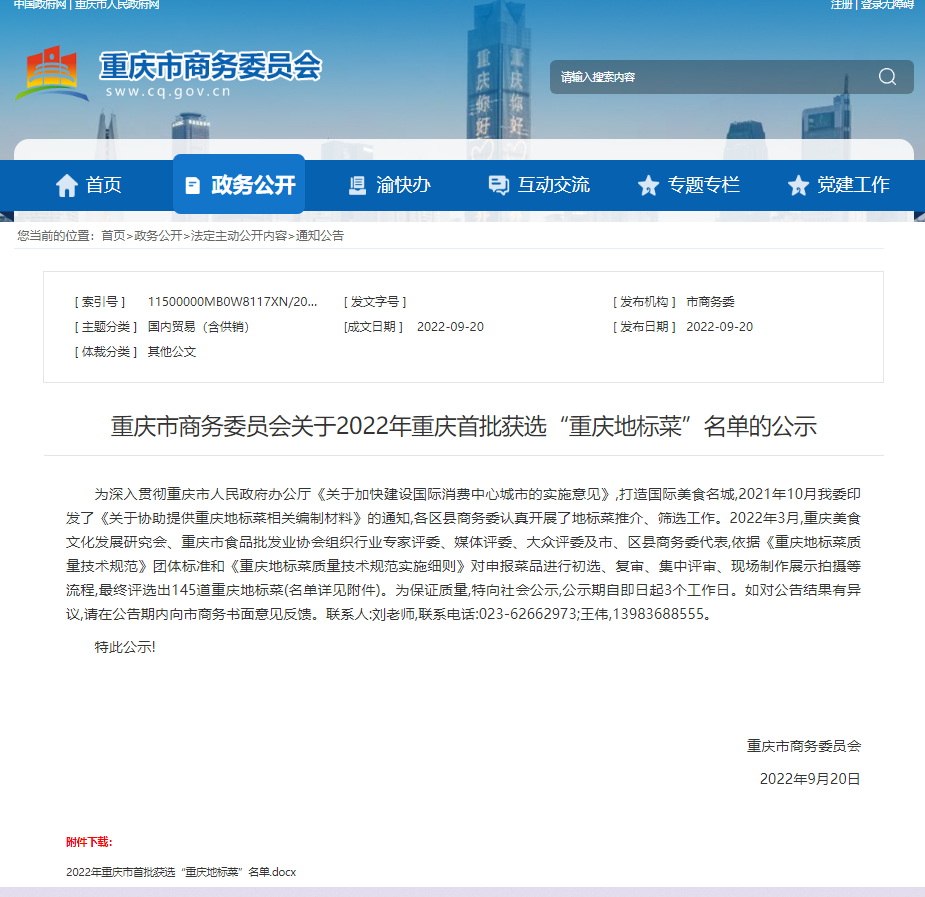
Task: Click the [ 索引号 ] field label
Action: pos(100,302)
